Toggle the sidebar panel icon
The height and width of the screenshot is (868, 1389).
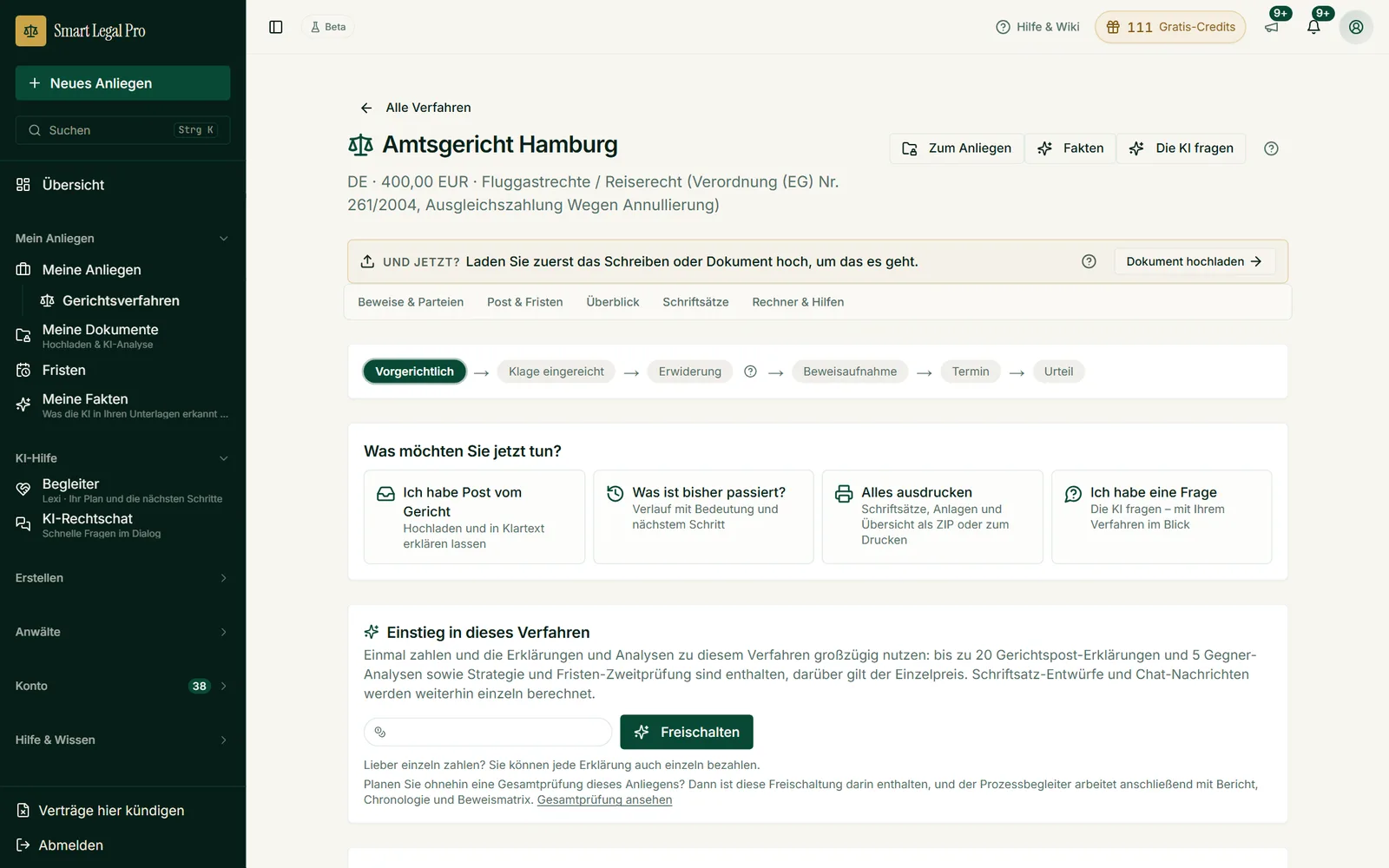[276, 27]
